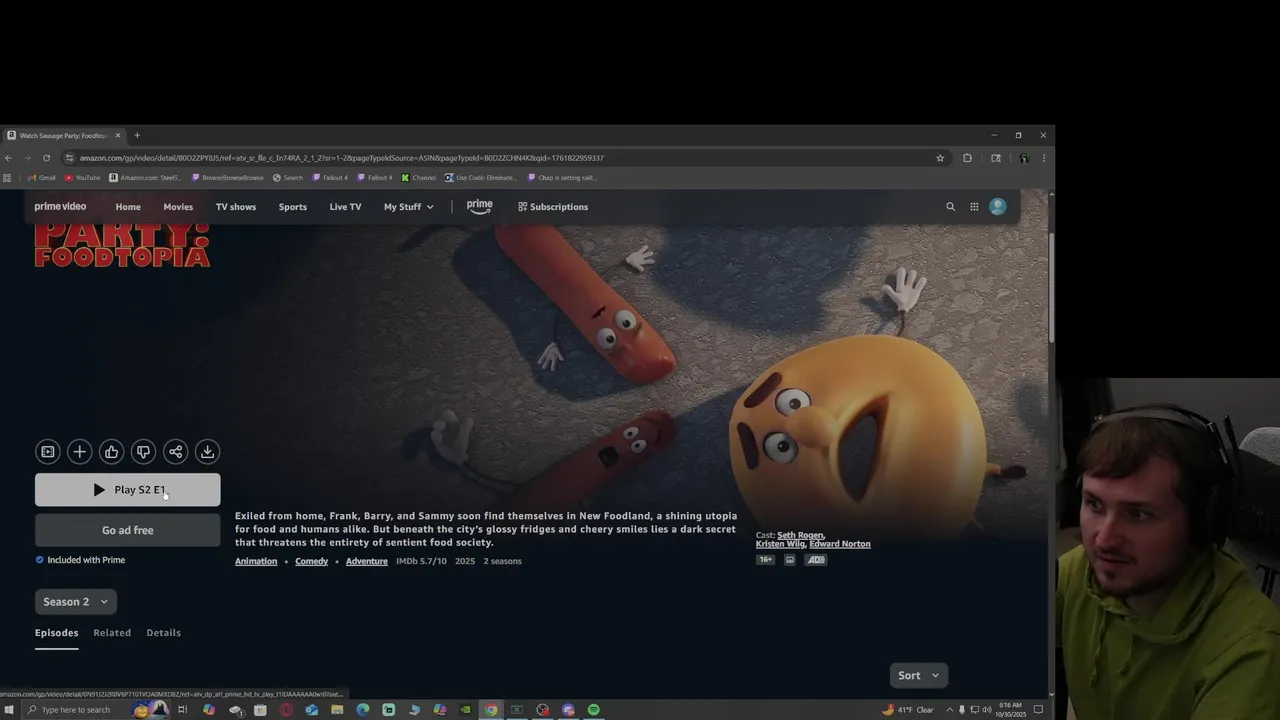Open Spotify from the taskbar
This screenshot has height=720, width=1280.
(594, 710)
